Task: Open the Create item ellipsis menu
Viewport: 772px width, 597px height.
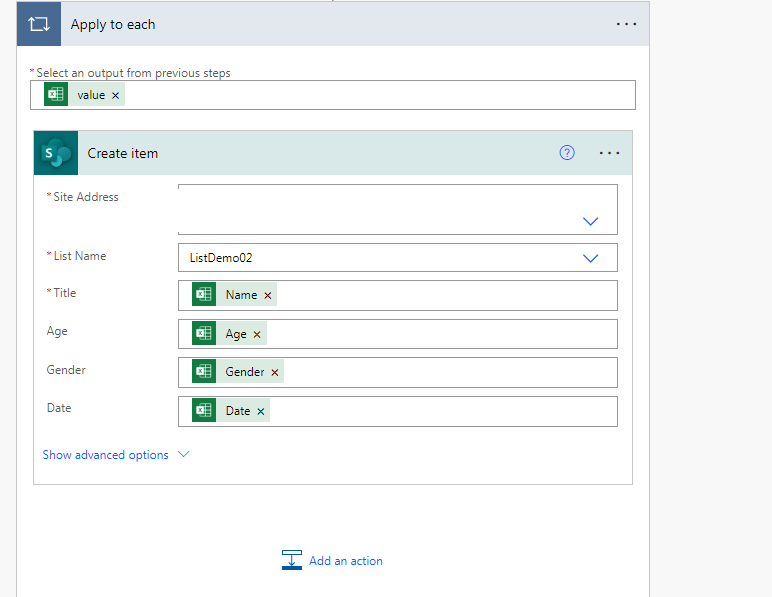Action: tap(609, 153)
